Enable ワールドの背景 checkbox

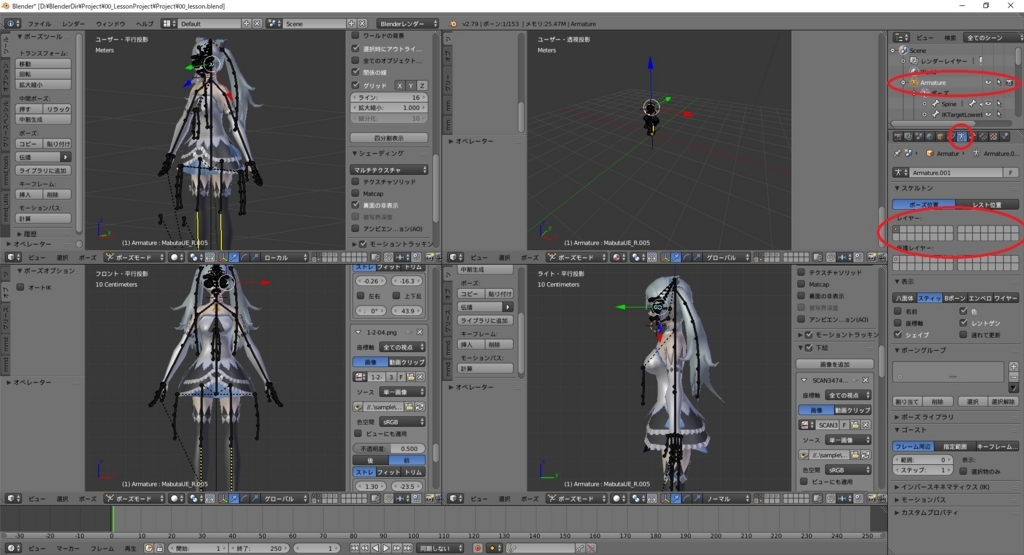point(355,35)
